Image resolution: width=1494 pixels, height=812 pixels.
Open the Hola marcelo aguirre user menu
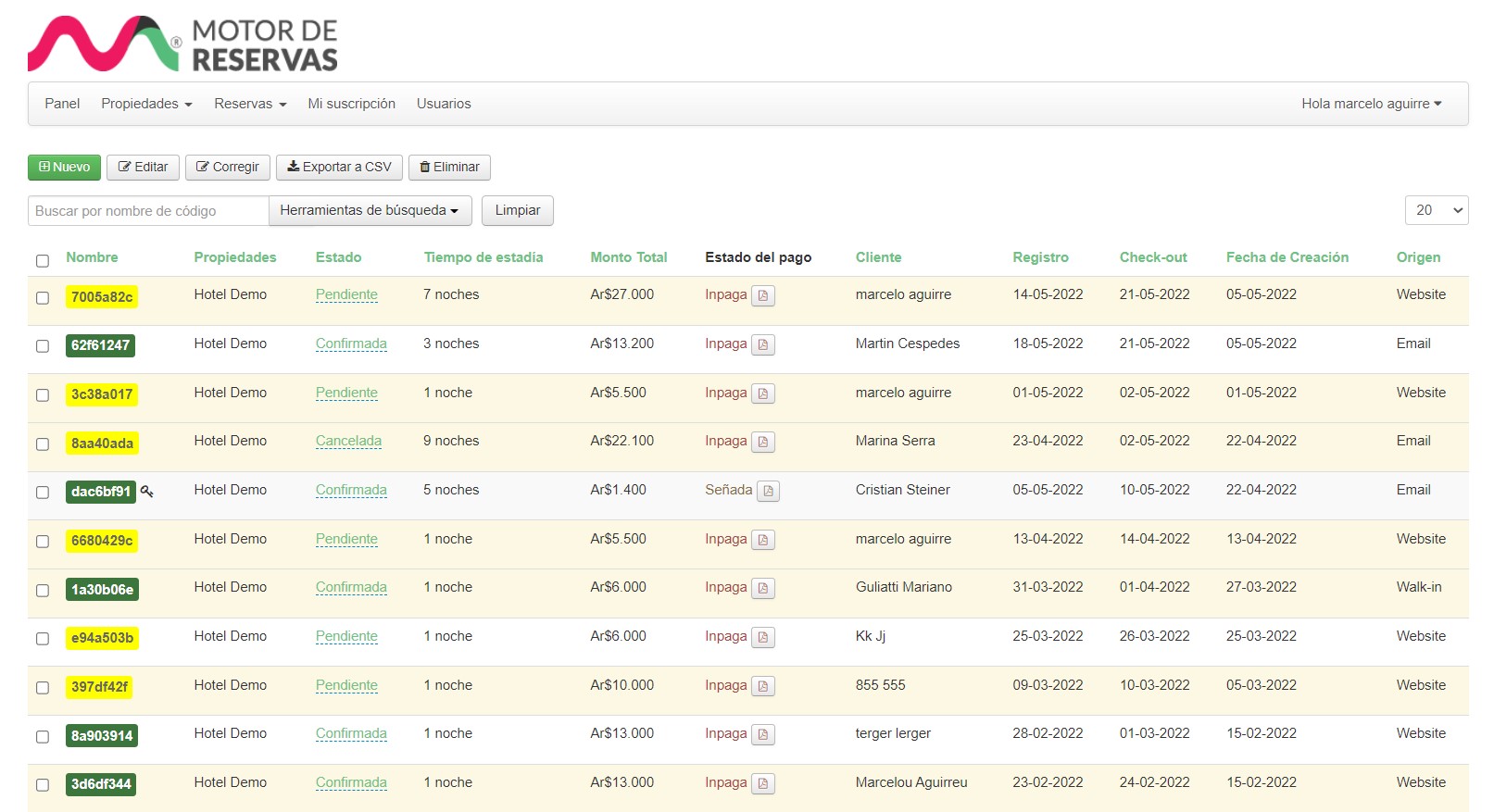pos(1371,104)
